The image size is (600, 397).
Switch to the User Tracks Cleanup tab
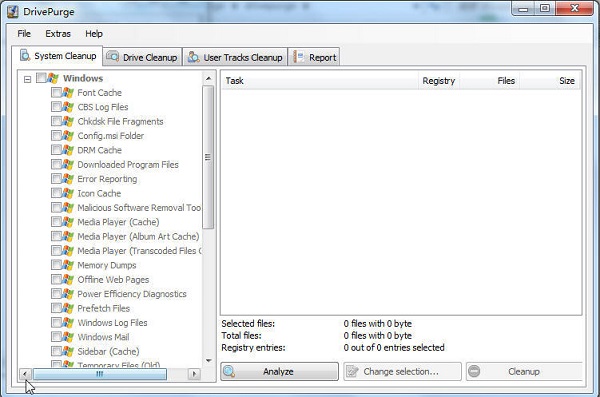coord(235,57)
